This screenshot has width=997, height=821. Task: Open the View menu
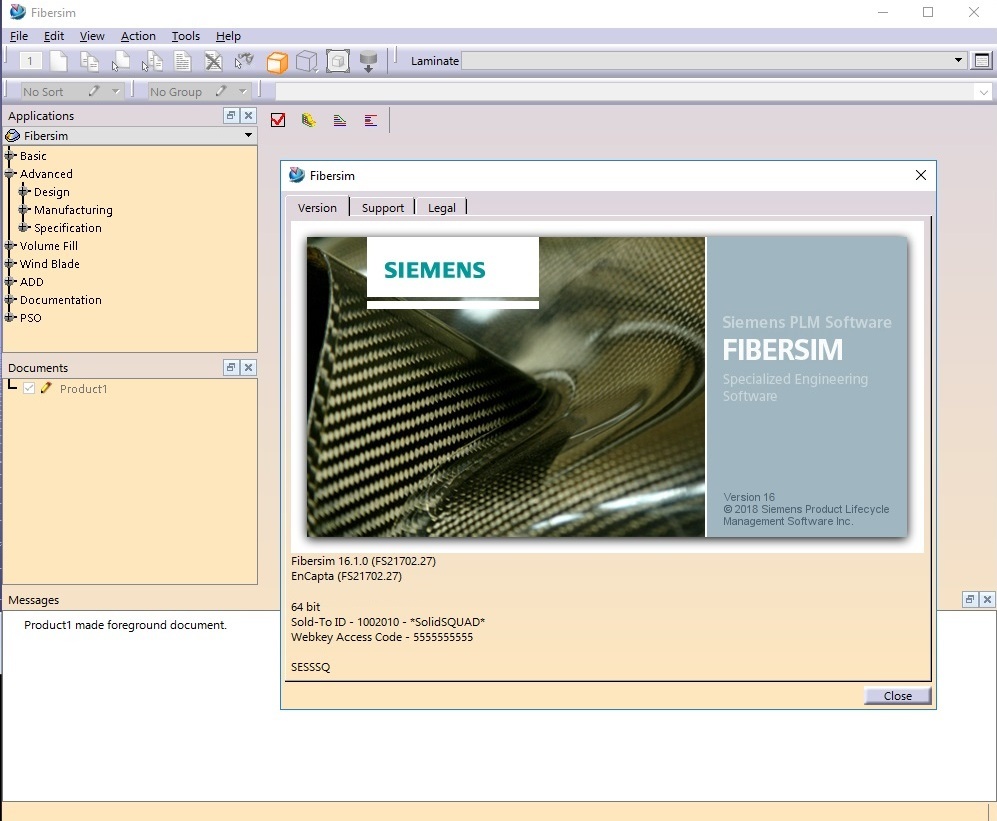(92, 36)
